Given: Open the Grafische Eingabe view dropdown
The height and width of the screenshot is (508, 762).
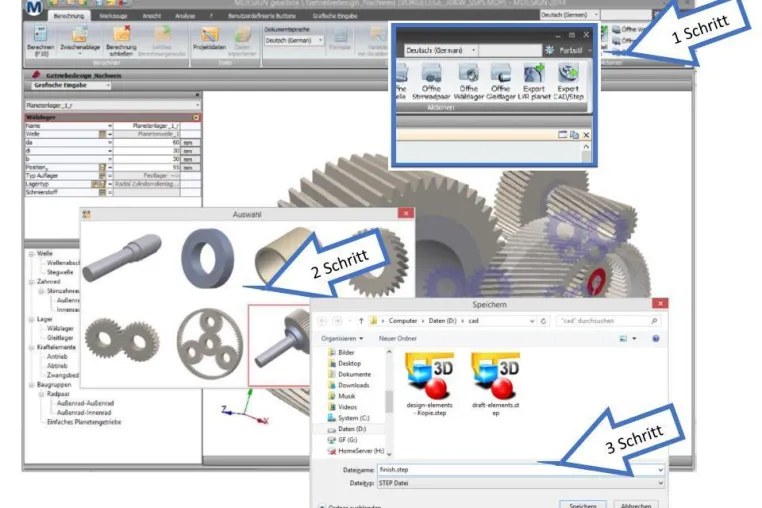Looking at the screenshot, I should click(71, 86).
